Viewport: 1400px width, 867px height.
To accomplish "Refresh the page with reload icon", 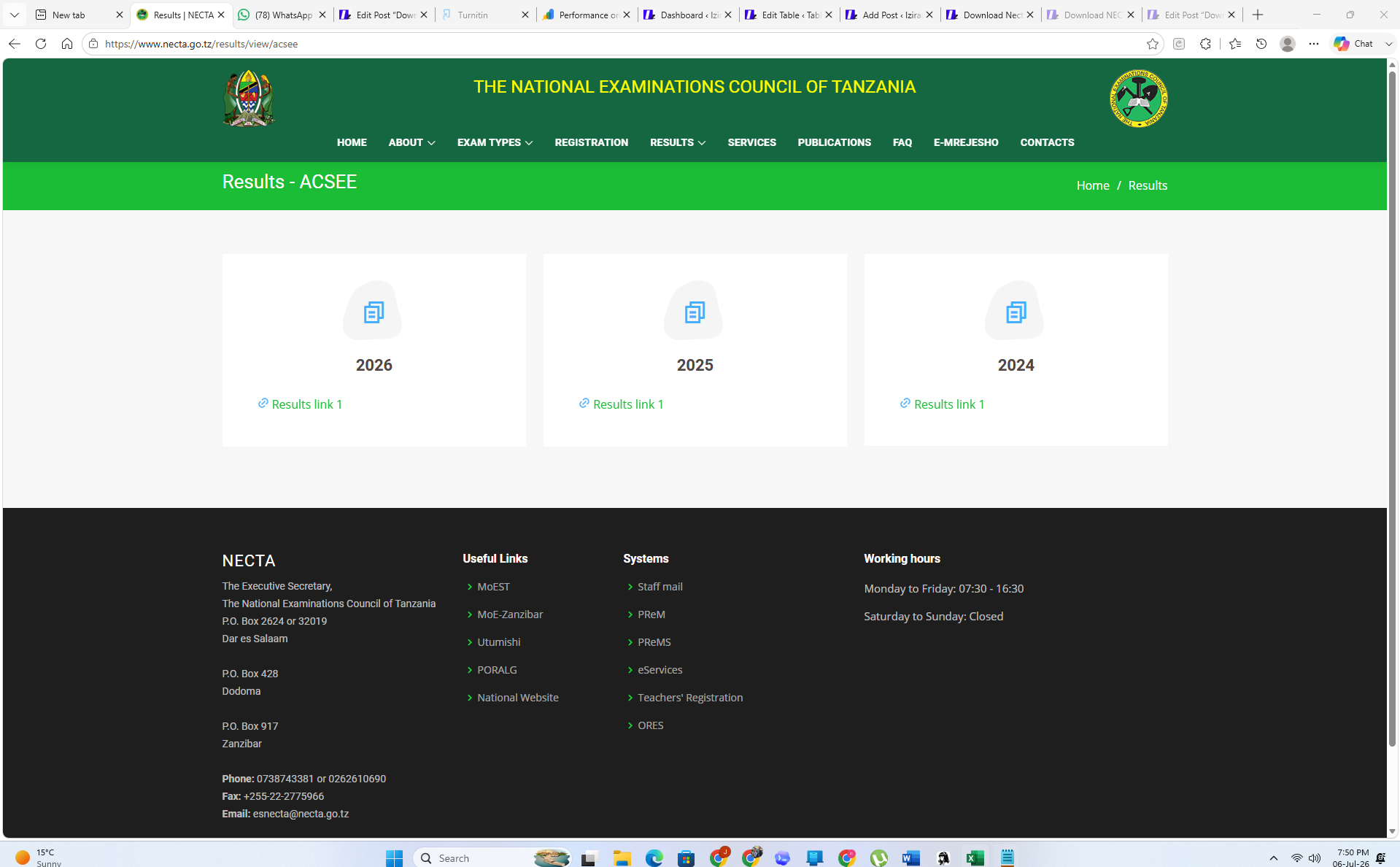I will point(41,44).
